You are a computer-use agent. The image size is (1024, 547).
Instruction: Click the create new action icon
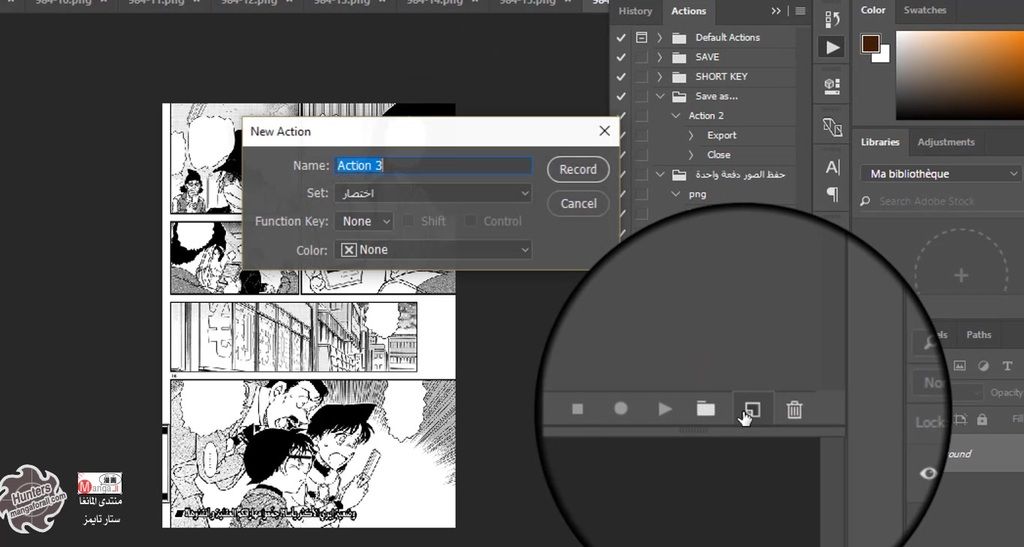coord(752,409)
